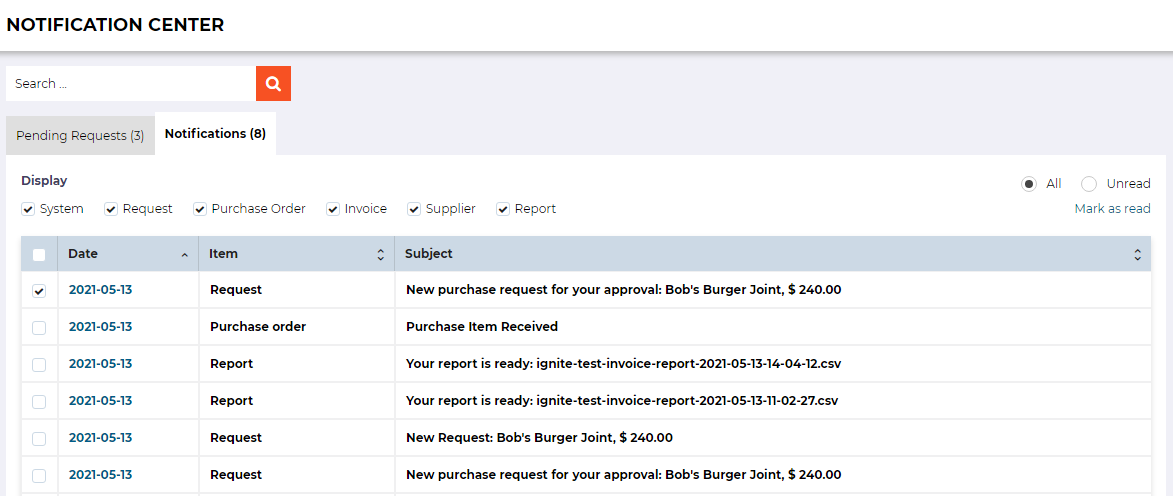
Task: Toggle the Supplier display filter
Action: coord(414,209)
